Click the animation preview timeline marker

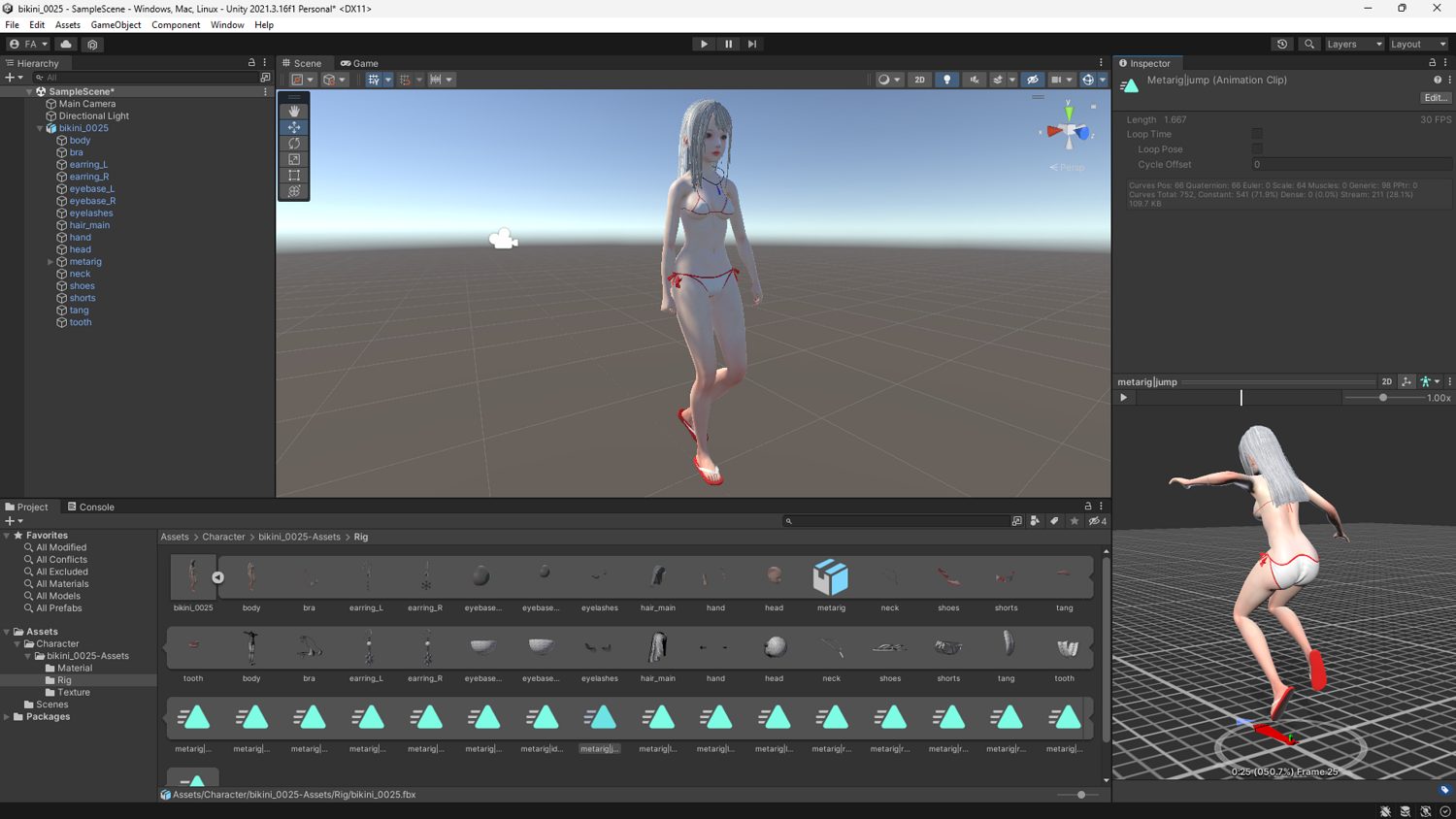coord(1241,398)
